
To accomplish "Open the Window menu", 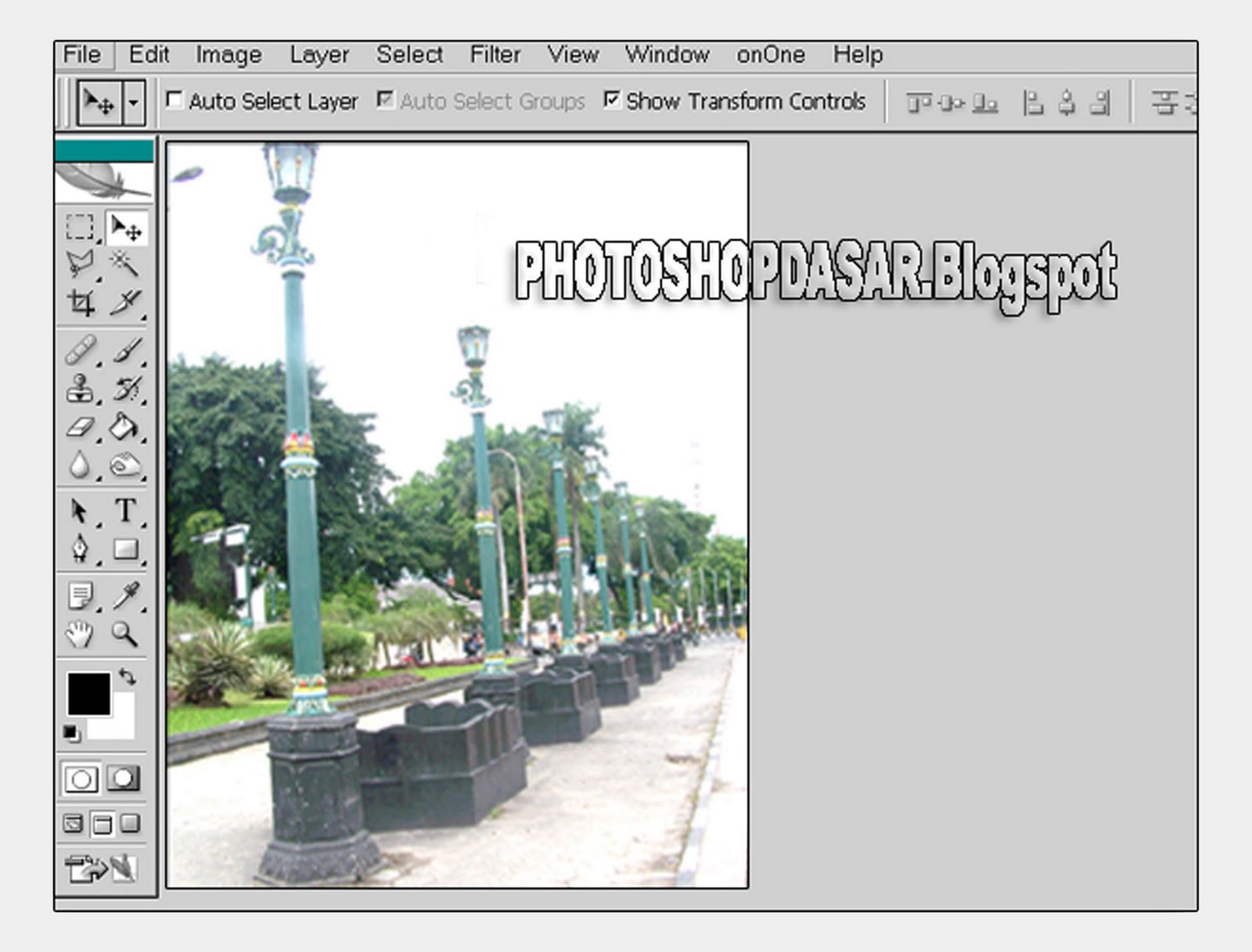I will (667, 55).
